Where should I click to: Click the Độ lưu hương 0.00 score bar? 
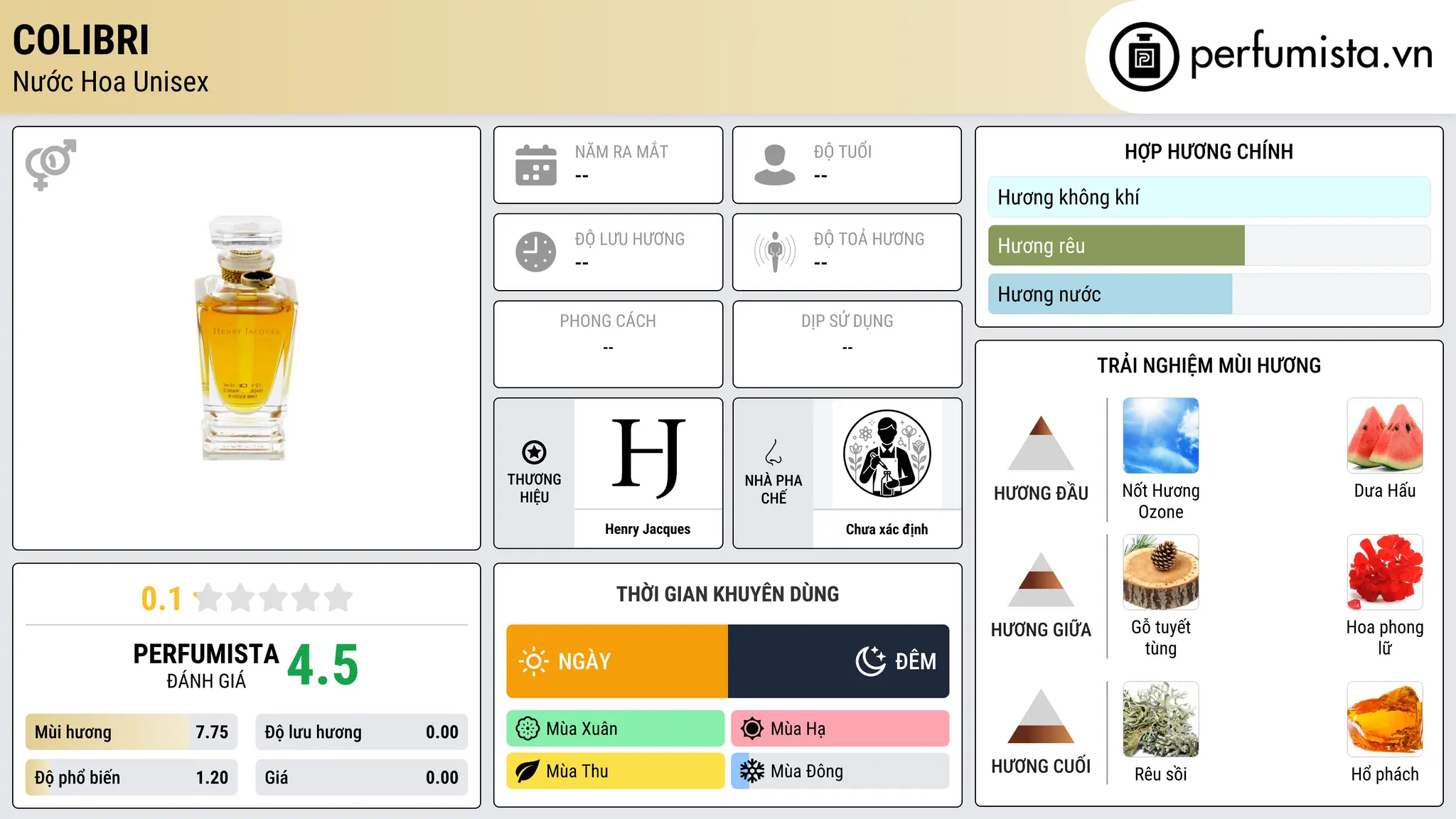pyautogui.click(x=362, y=732)
